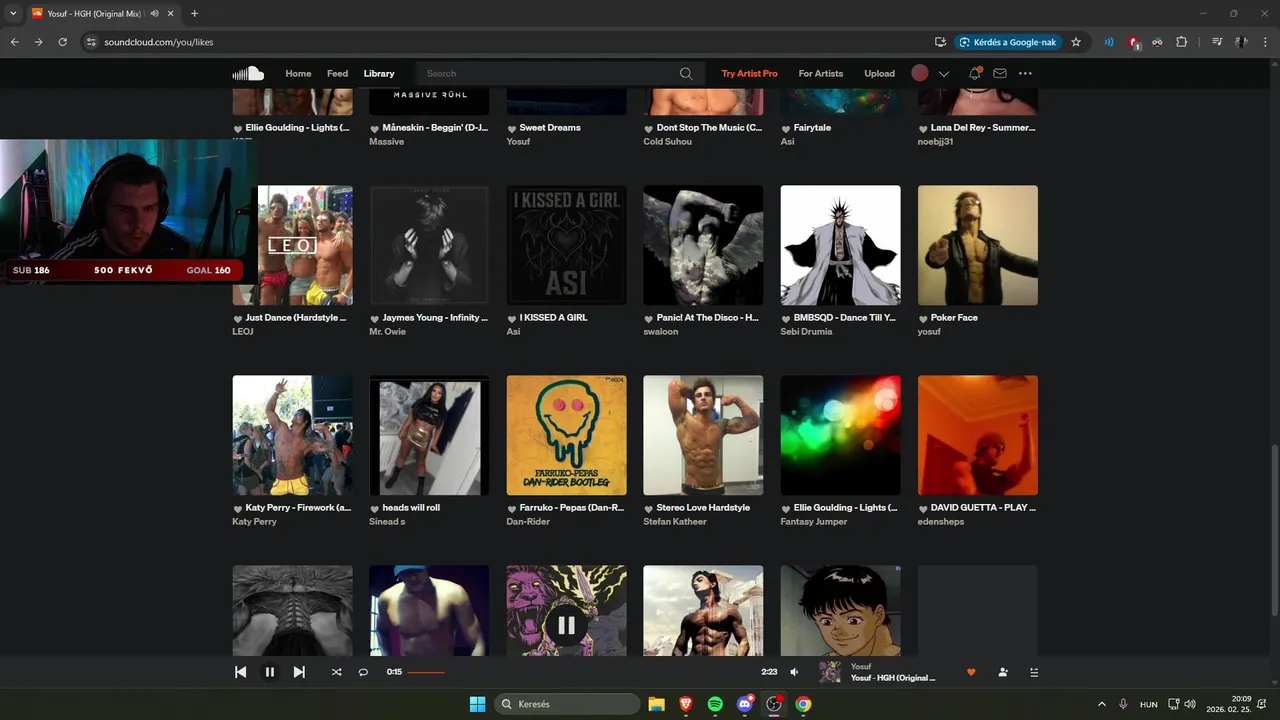
Task: Open the next up queue icon
Action: [1034, 672]
